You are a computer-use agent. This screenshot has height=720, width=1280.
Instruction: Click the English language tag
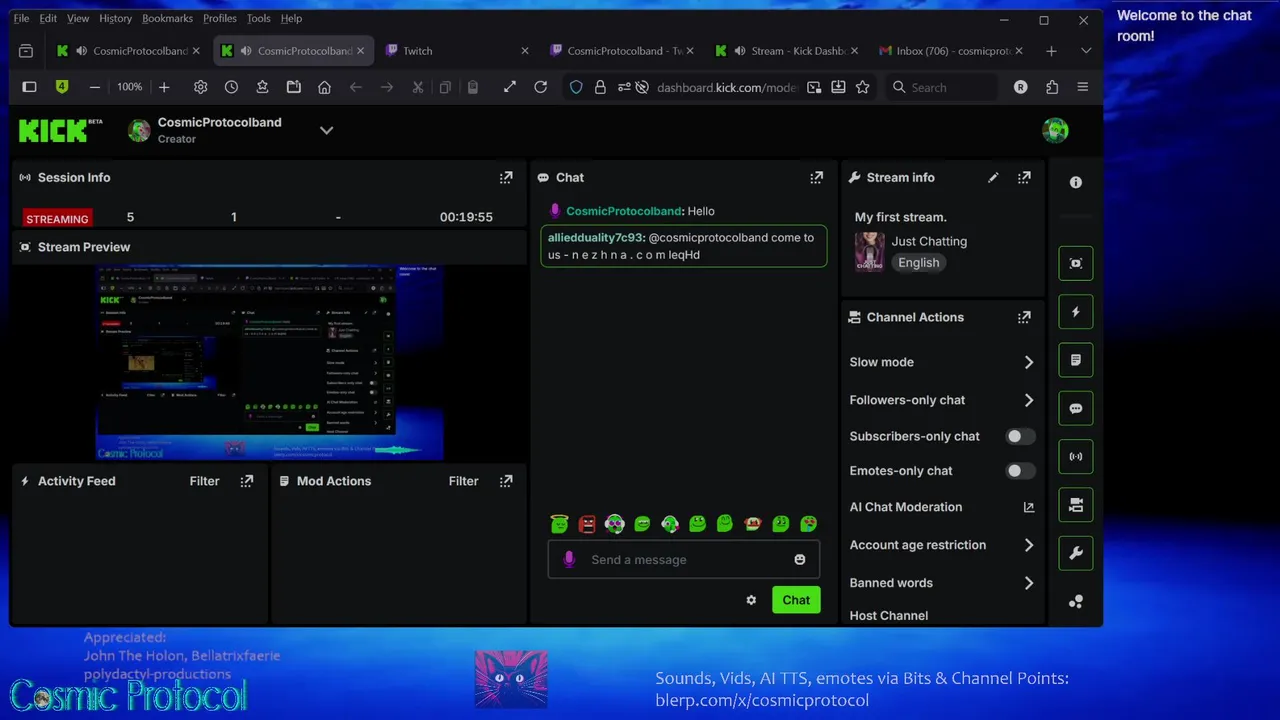[x=918, y=263]
